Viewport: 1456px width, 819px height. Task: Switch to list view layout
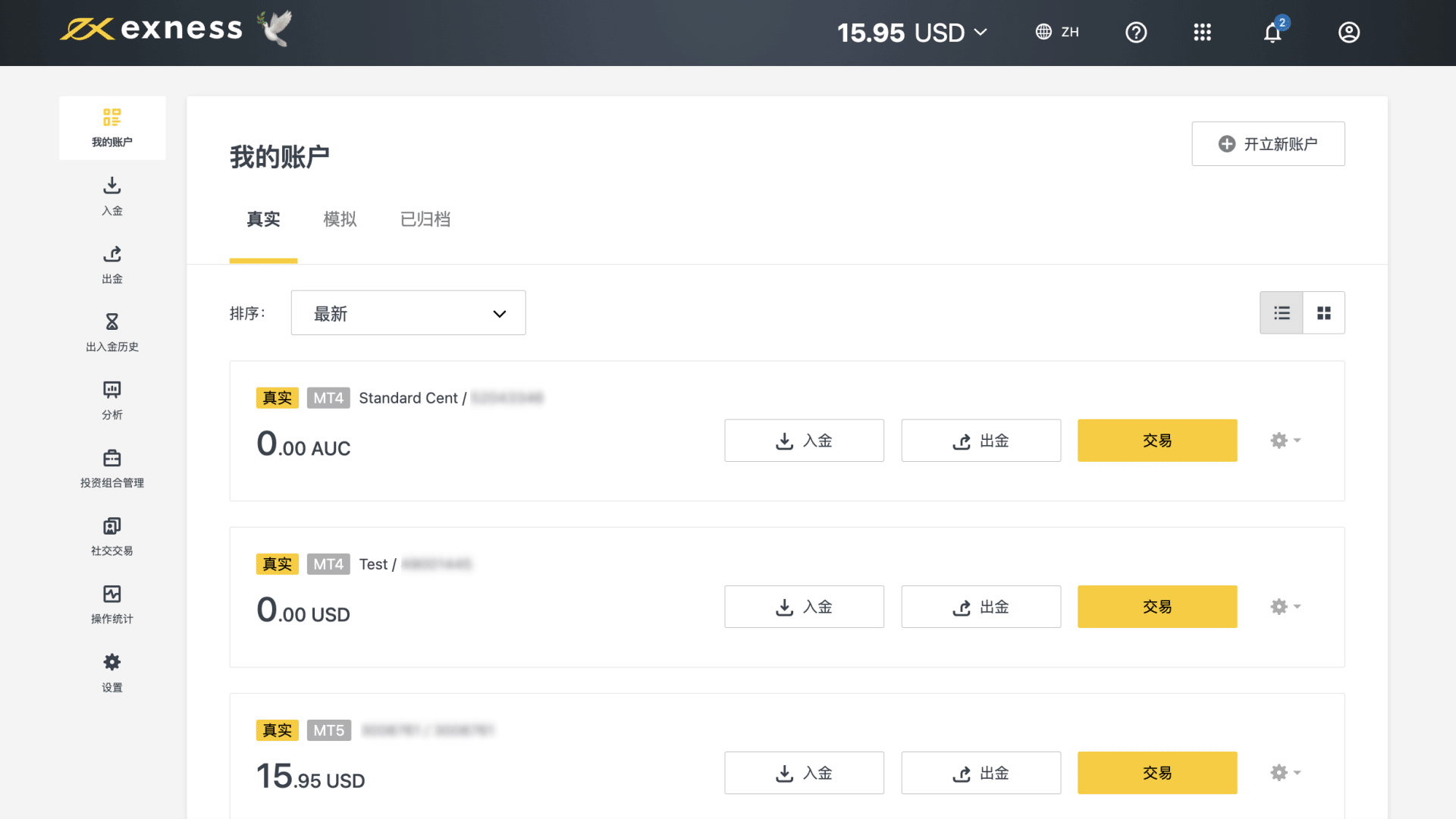point(1282,313)
